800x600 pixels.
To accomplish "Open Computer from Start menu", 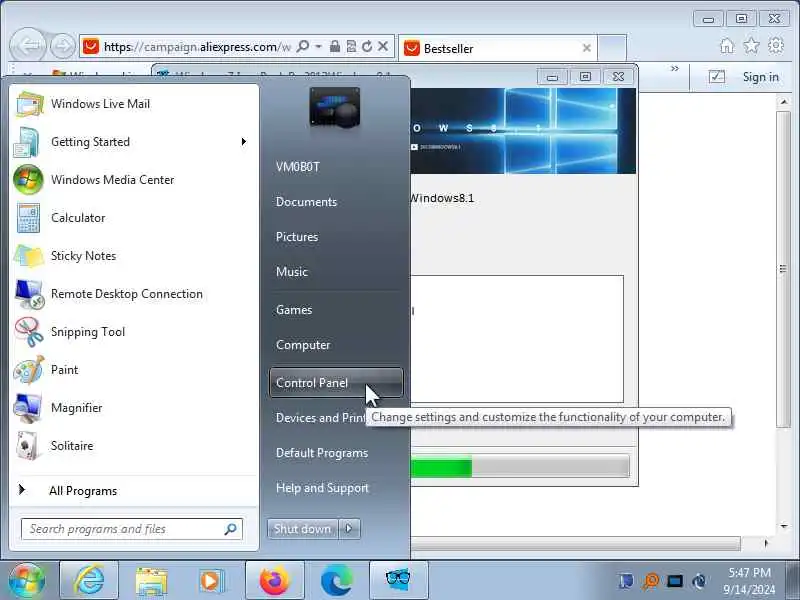I will pyautogui.click(x=303, y=345).
